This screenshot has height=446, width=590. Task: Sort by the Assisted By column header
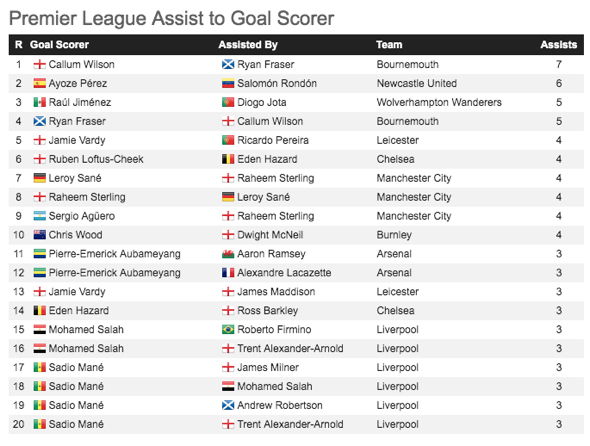(248, 45)
